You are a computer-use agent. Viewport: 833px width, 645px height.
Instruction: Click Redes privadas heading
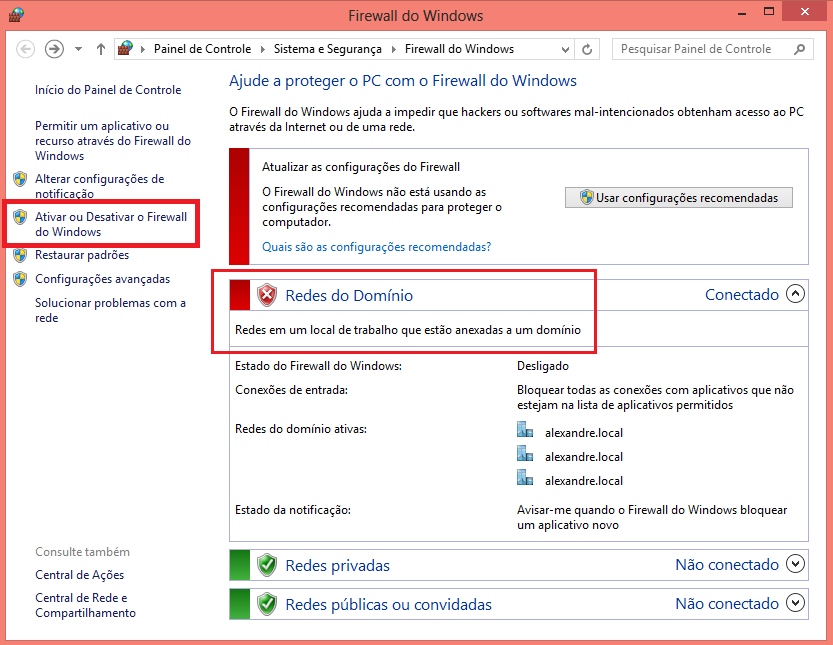click(337, 566)
